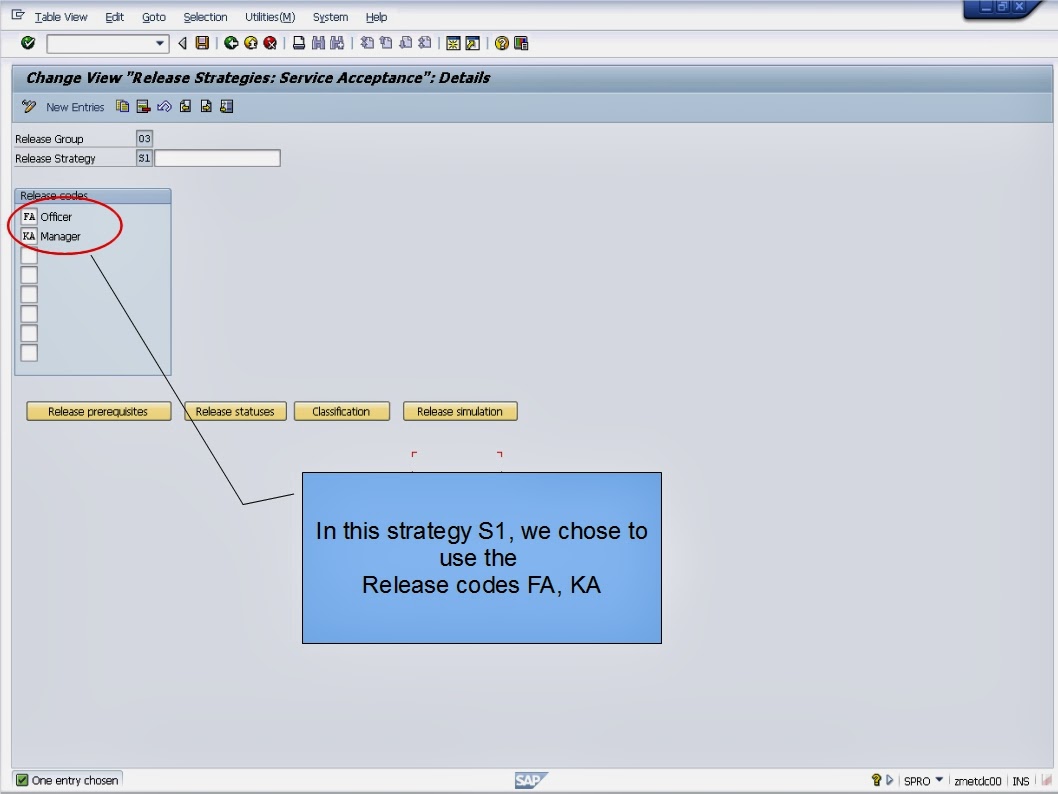Click the Other Entry icon
Image resolution: width=1058 pixels, height=794 pixels.
pyautogui.click(x=227, y=107)
